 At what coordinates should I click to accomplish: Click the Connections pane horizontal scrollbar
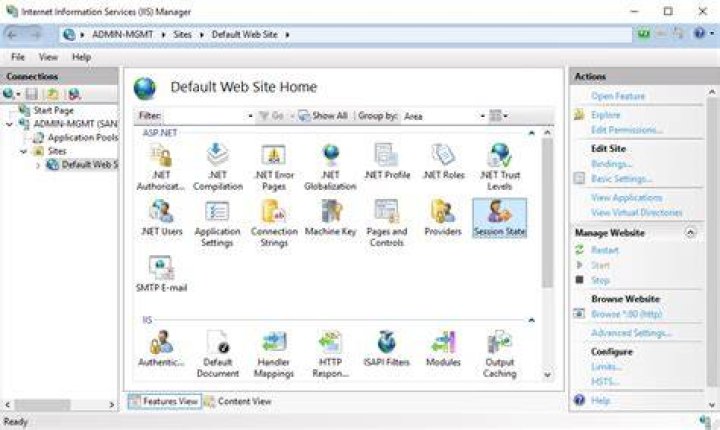coord(42,405)
